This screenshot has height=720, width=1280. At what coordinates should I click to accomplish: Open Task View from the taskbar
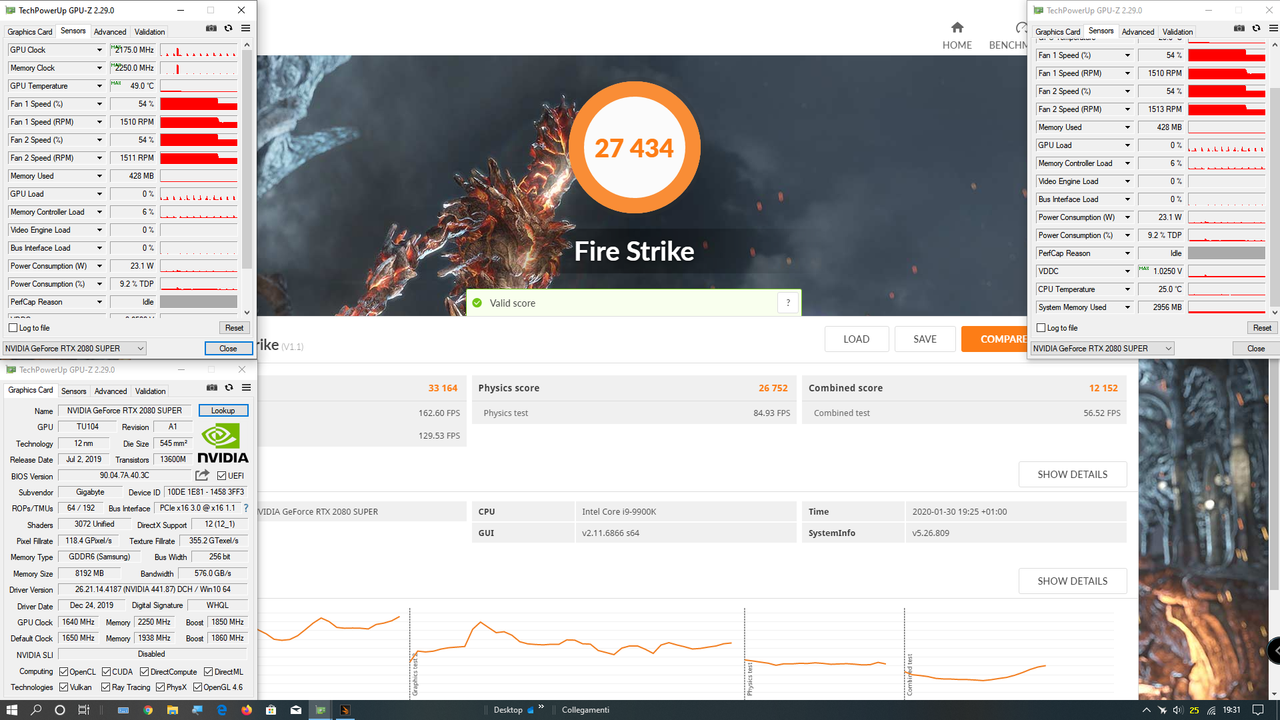[84, 710]
